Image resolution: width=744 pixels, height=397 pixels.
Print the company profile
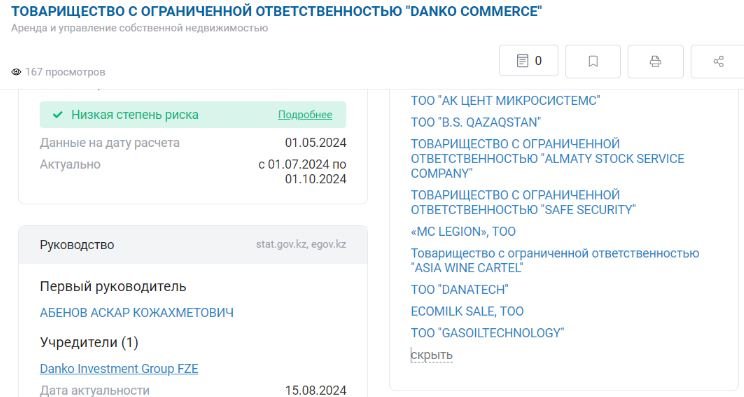tap(655, 61)
